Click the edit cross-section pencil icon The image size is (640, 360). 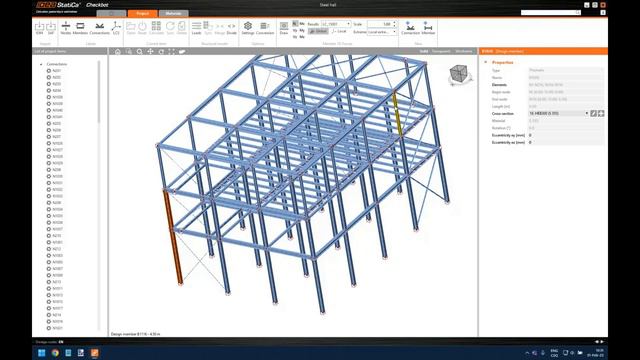[x=593, y=113]
